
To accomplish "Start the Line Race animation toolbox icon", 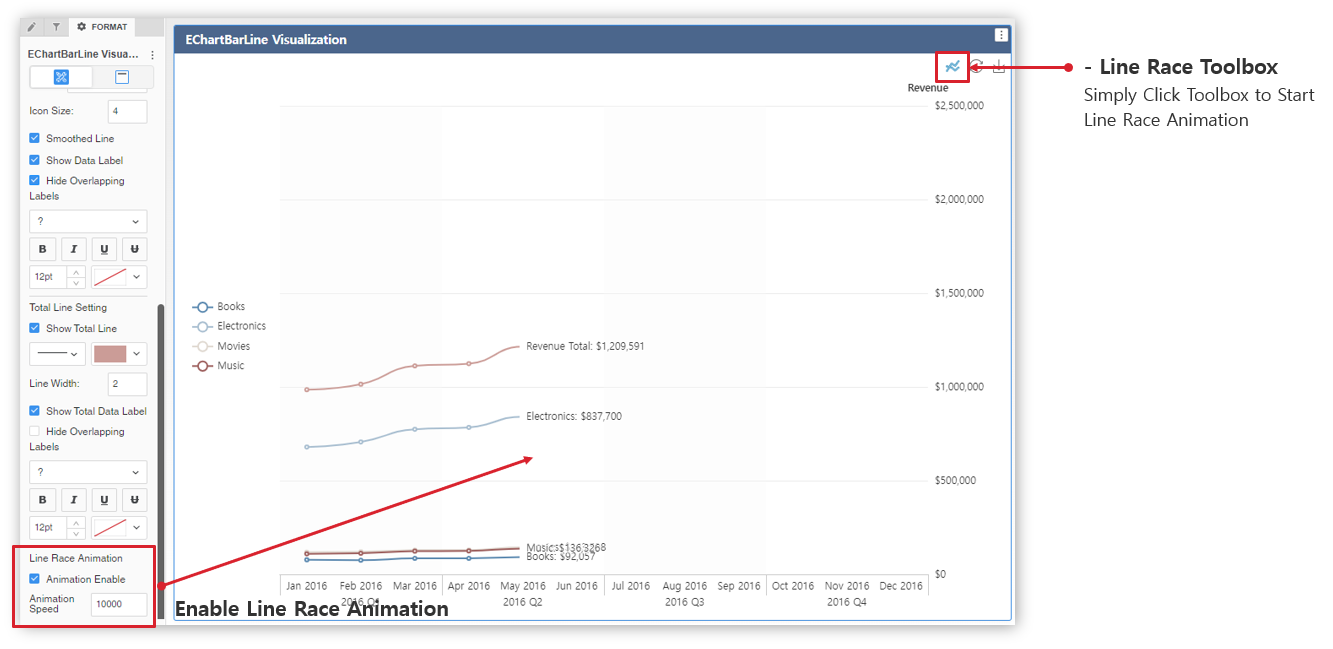I will pos(952,66).
